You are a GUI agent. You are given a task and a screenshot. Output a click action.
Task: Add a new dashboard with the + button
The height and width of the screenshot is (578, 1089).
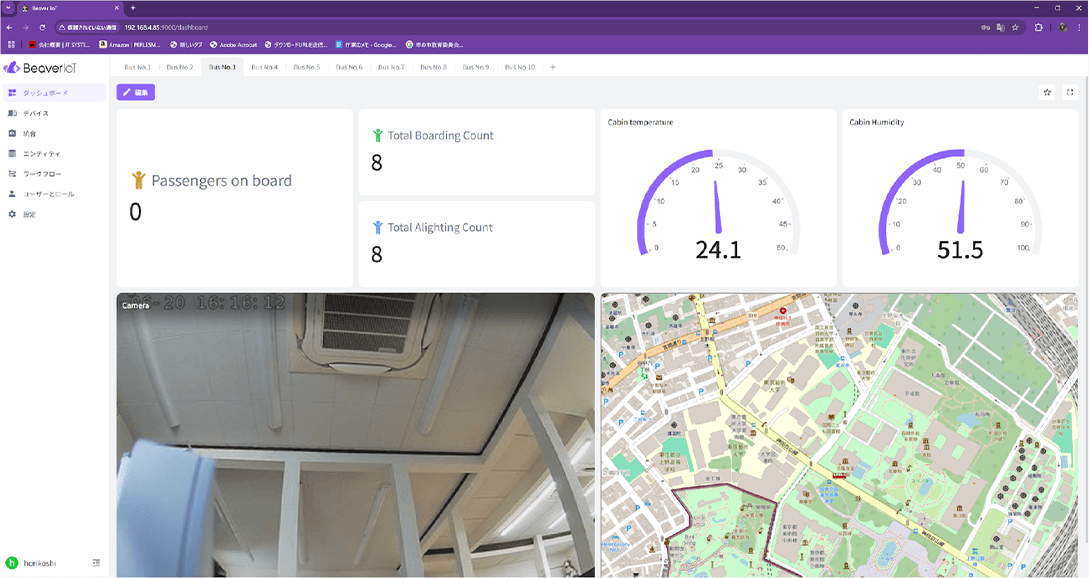(552, 67)
